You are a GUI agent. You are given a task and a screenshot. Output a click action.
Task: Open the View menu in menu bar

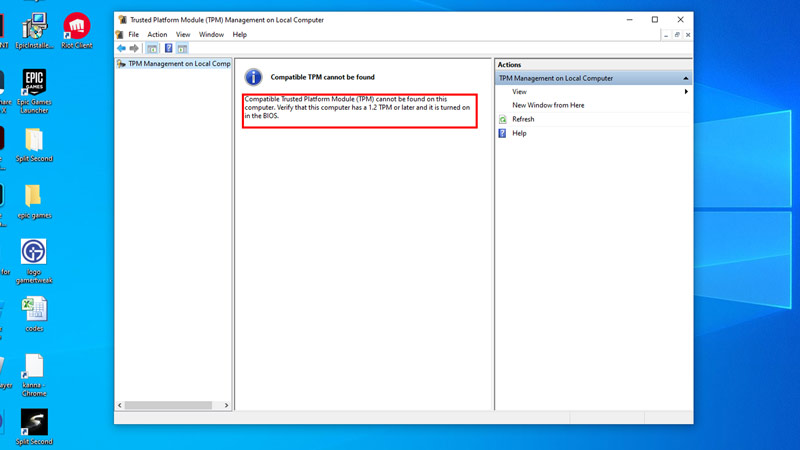(183, 35)
